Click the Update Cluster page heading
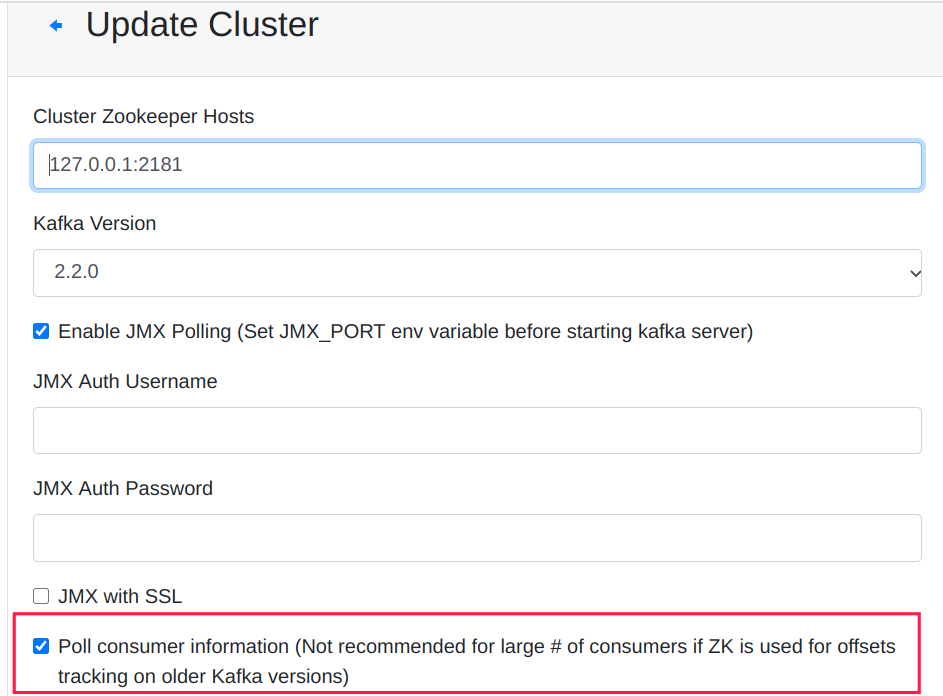 202,25
